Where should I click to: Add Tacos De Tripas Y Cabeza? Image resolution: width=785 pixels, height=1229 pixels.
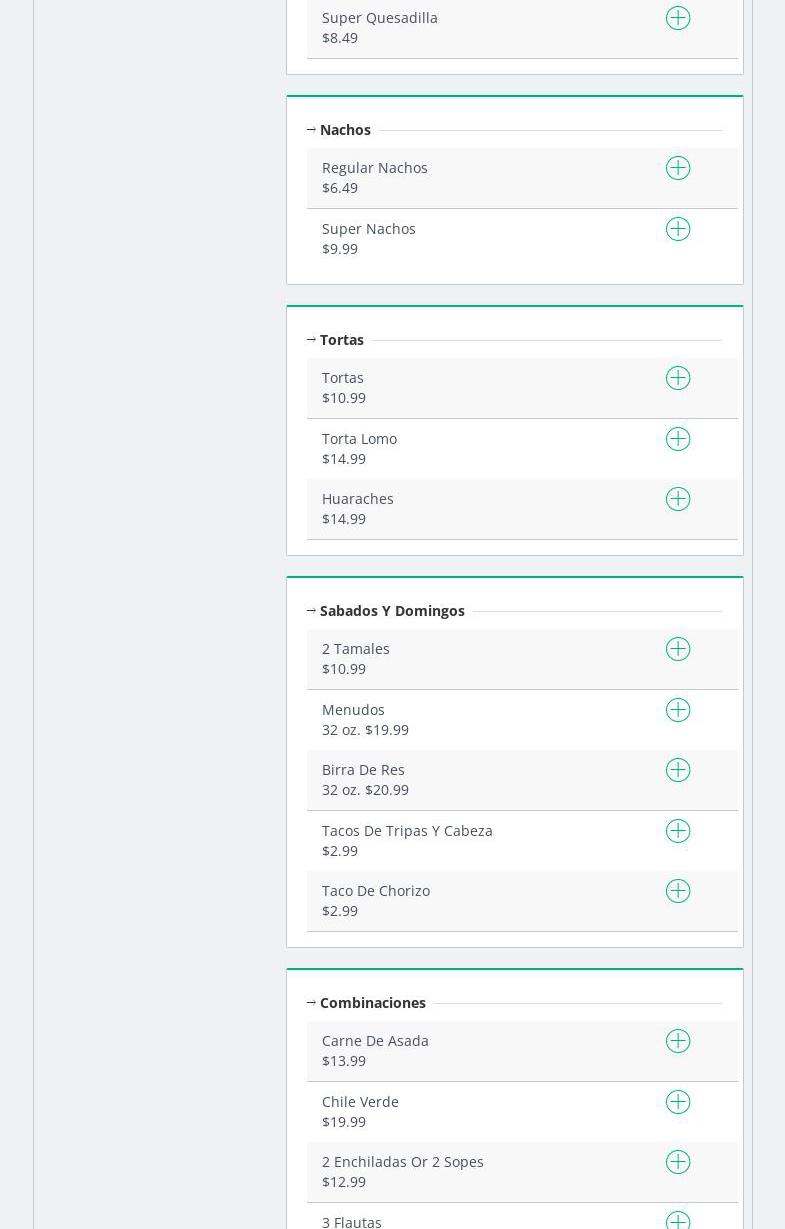click(678, 832)
